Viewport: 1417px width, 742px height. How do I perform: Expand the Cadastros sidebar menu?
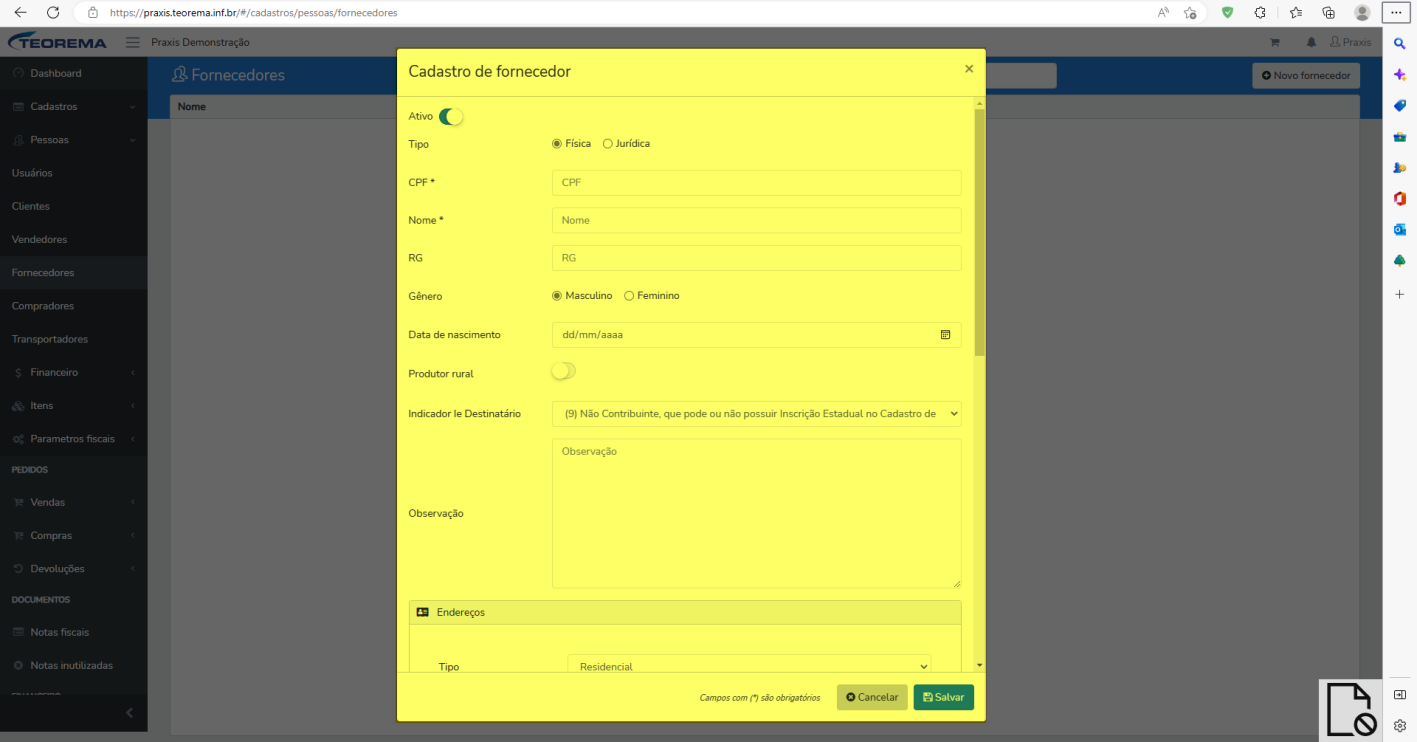point(73,107)
